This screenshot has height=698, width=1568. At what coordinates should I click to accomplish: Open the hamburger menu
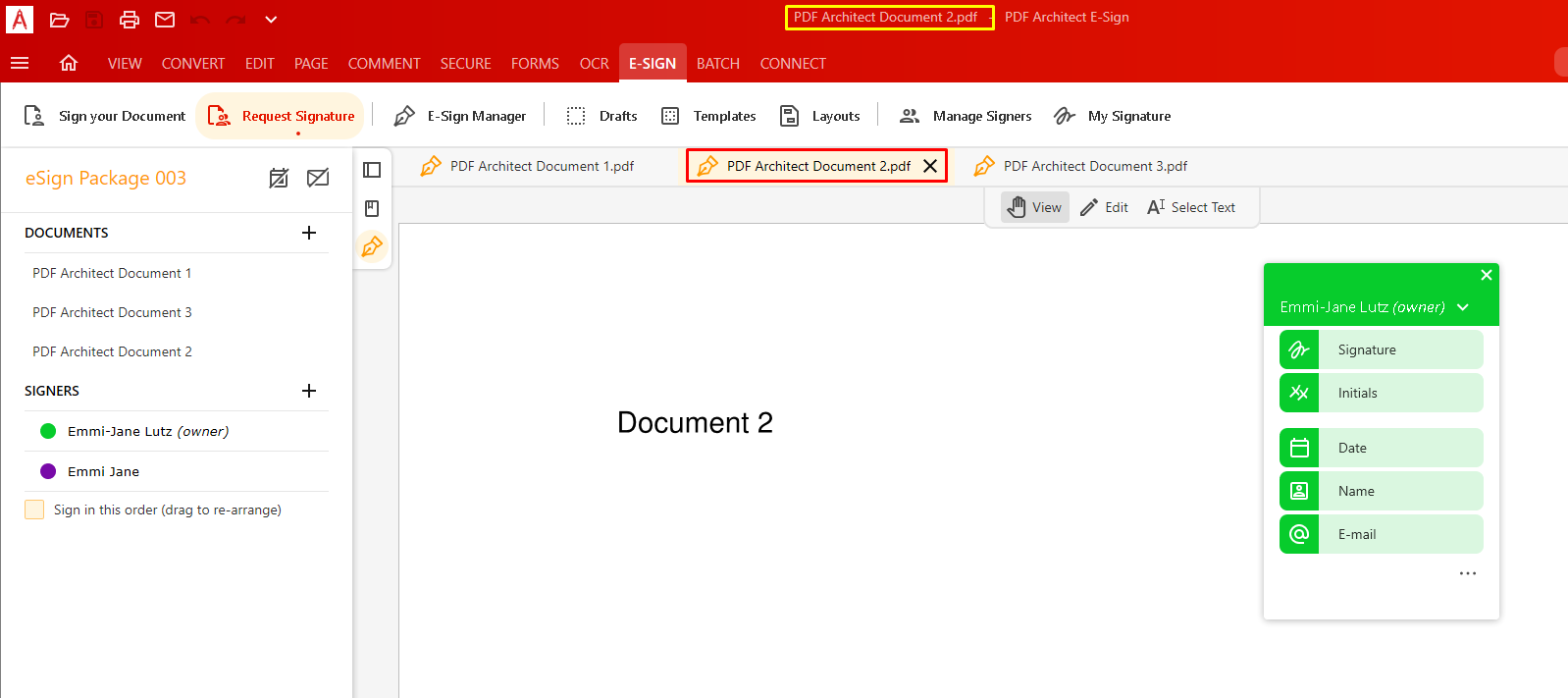pos(20,63)
